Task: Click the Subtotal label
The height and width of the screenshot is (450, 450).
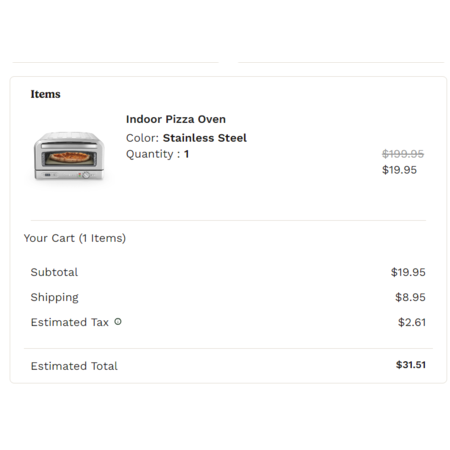Action: 54,272
